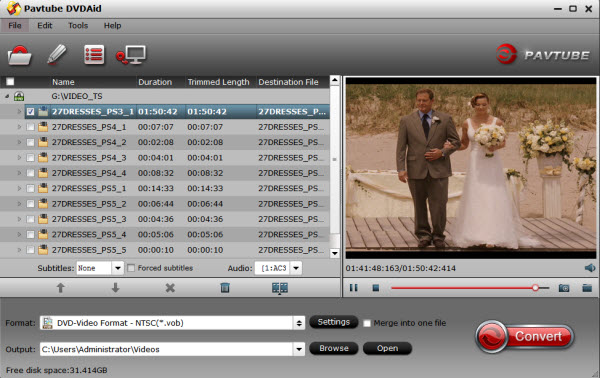Viewport: 600px width, 378px height.
Task: Open the Subtitles dropdown
Action: click(118, 268)
